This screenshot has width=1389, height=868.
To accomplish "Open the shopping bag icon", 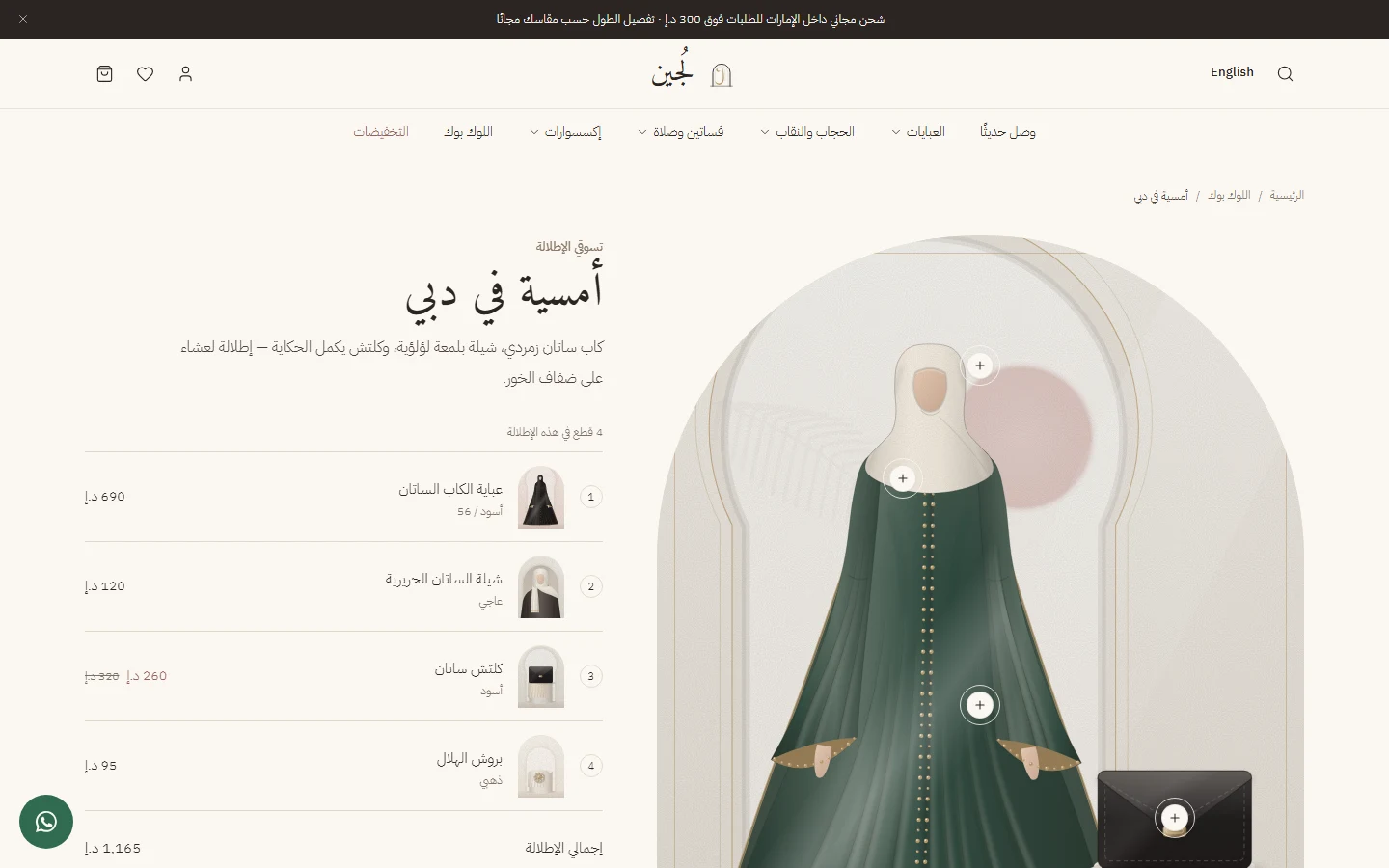I will click(105, 74).
